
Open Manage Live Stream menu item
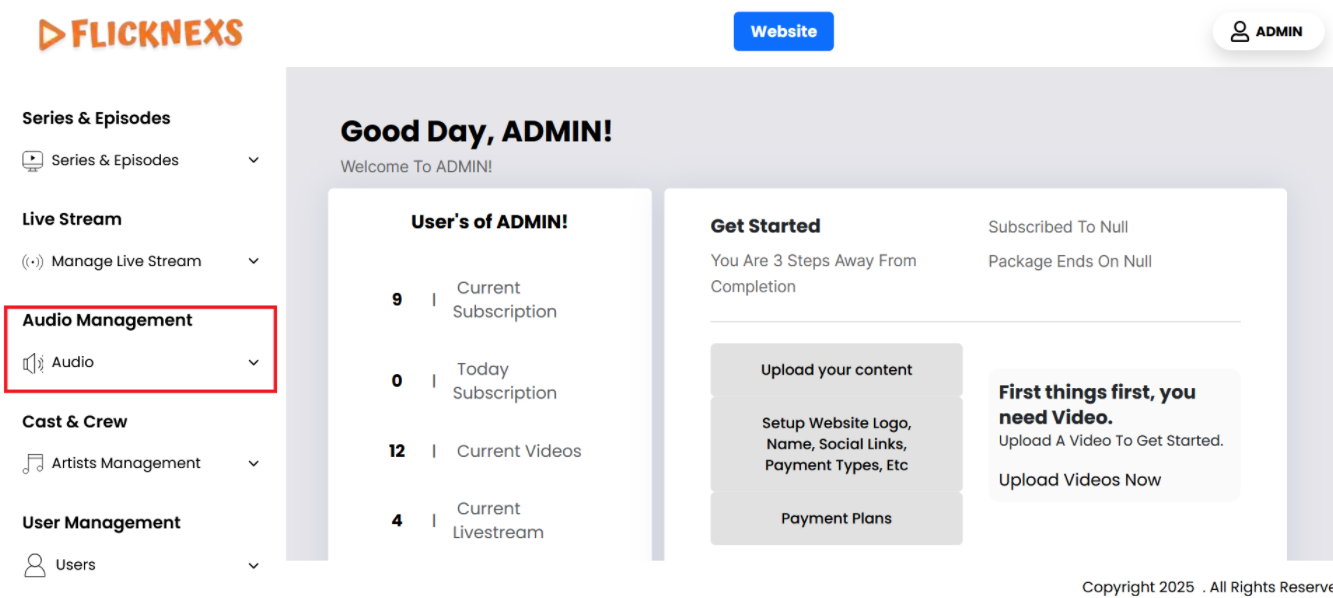pyautogui.click(x=126, y=261)
